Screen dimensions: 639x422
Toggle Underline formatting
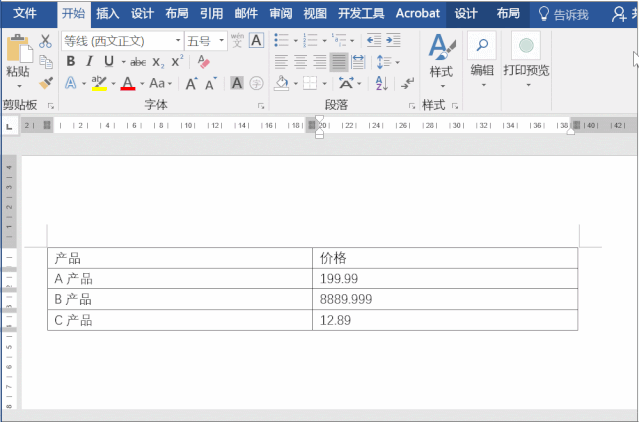(x=109, y=62)
